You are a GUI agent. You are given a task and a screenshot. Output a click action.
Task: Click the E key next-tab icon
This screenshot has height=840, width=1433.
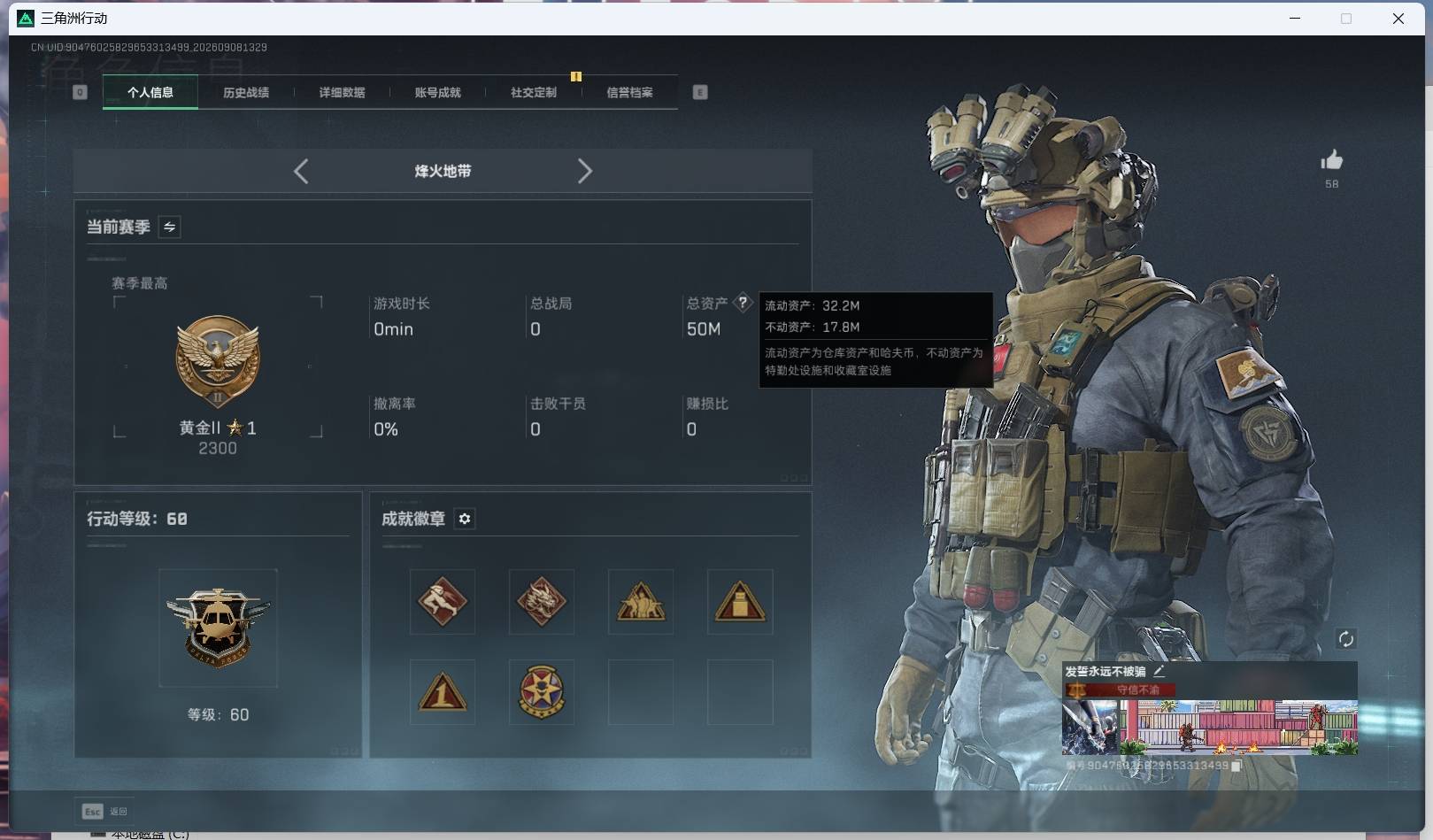tap(700, 92)
